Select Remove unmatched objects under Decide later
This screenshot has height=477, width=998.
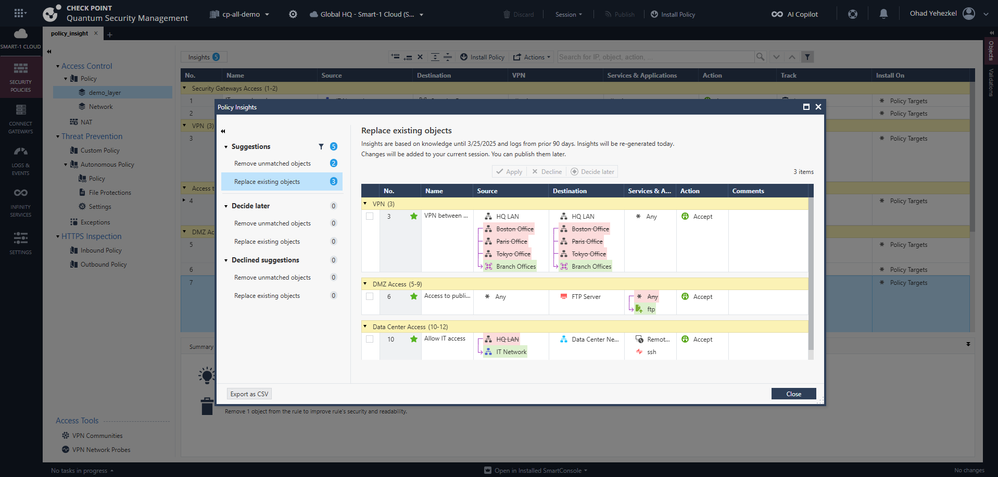tap(281, 224)
